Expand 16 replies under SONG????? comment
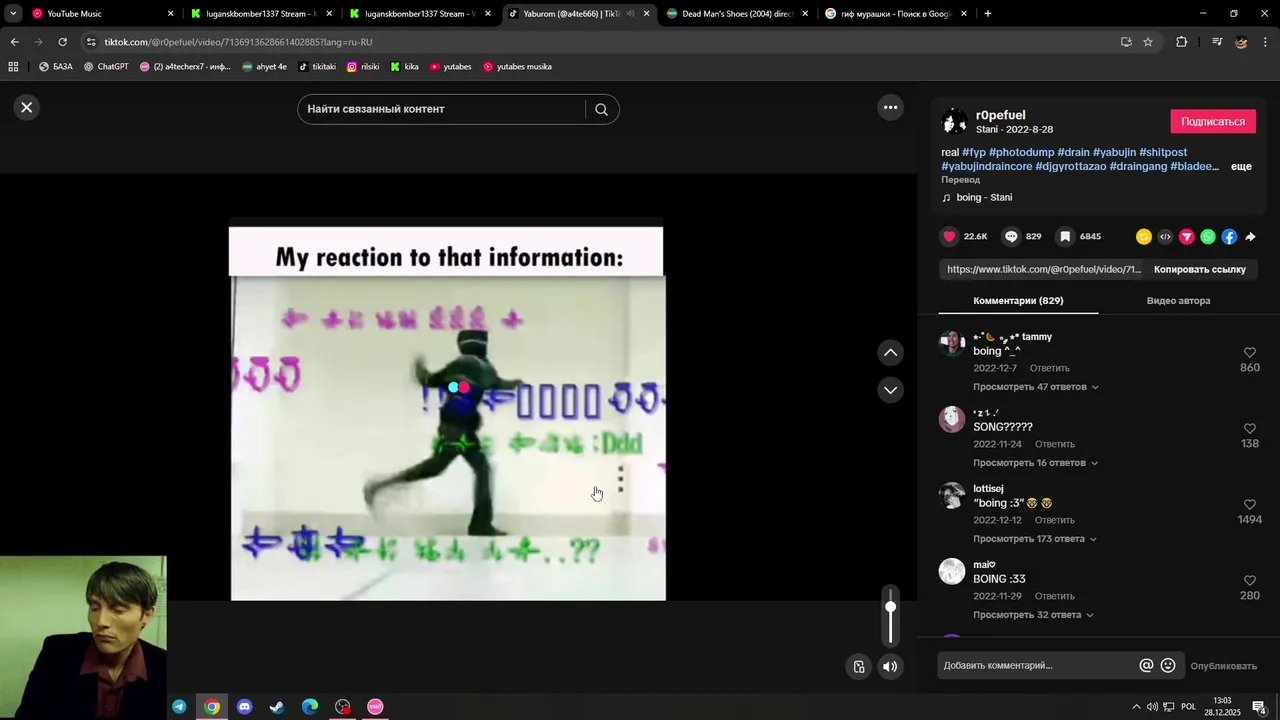 point(1036,463)
